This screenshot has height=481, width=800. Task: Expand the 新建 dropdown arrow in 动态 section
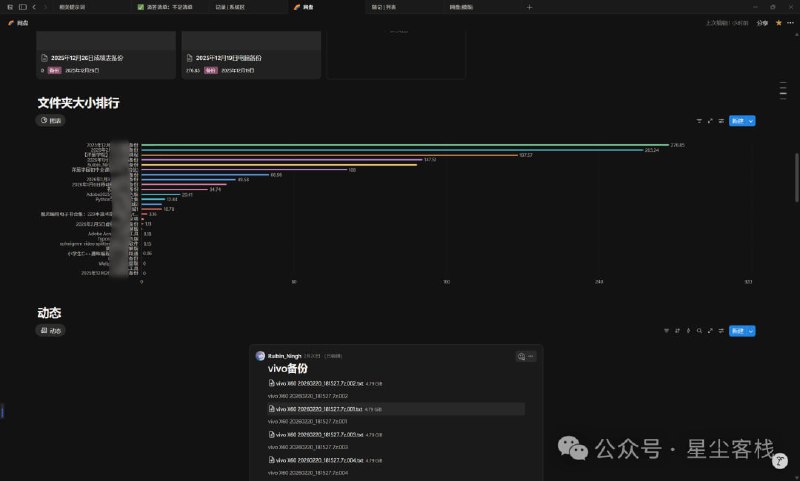click(x=751, y=330)
